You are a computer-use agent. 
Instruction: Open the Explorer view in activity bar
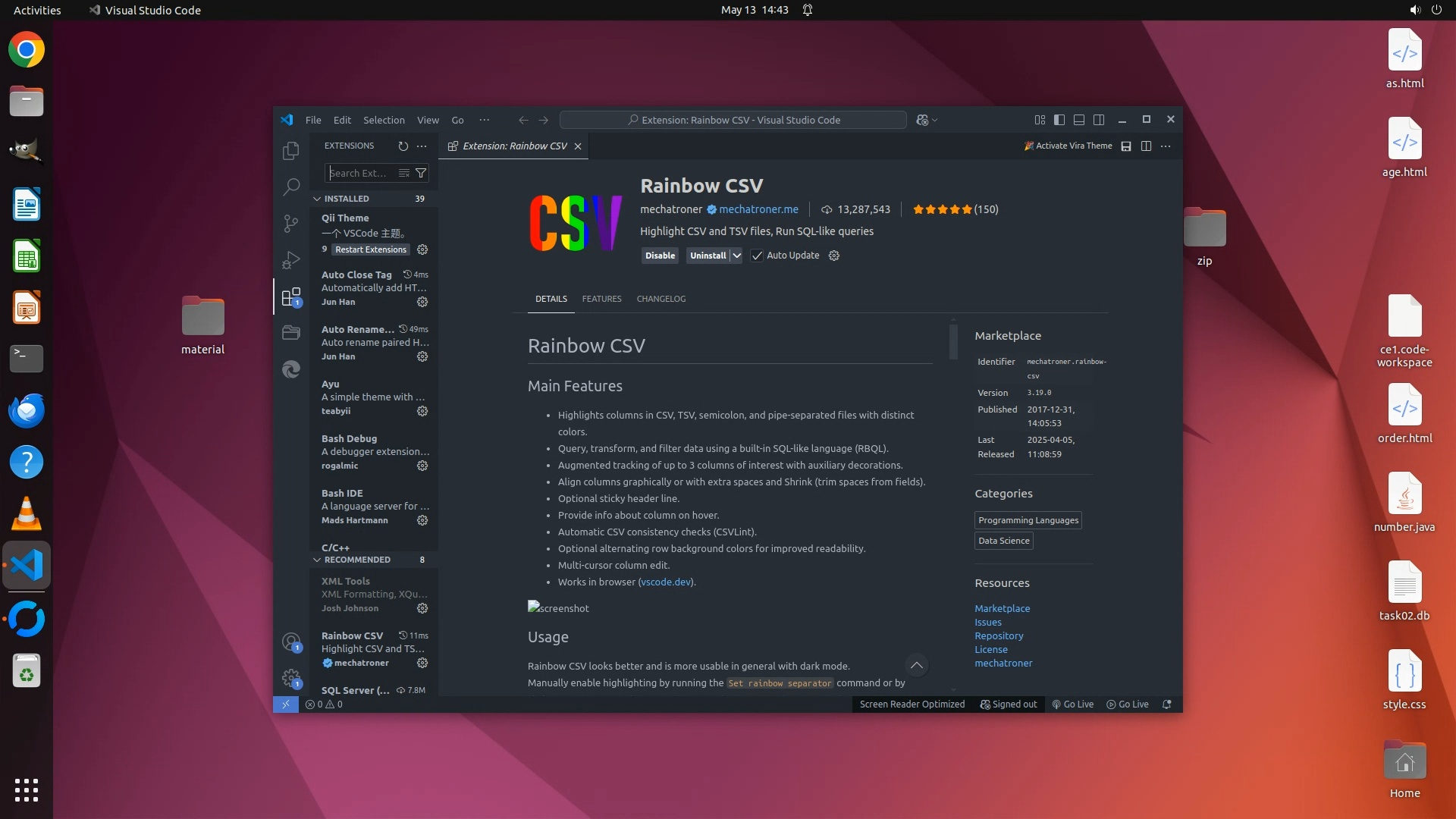click(290, 151)
